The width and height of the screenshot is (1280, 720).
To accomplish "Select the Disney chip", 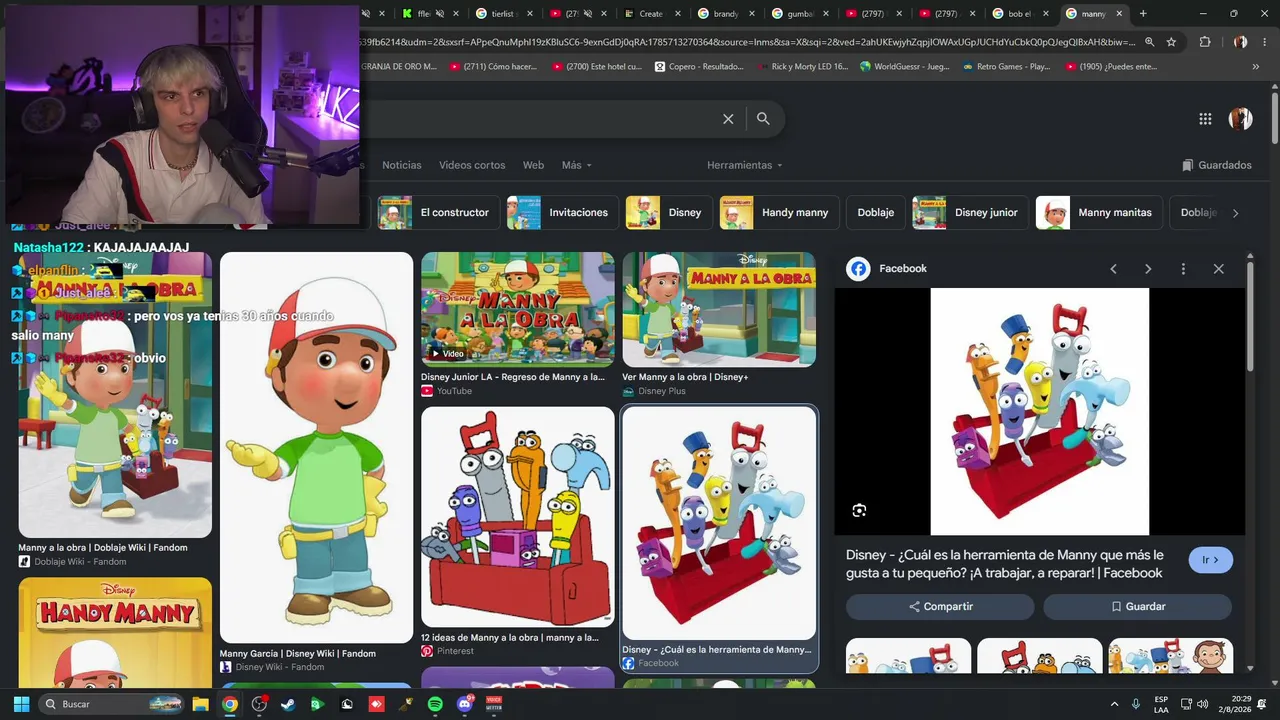I will coord(669,213).
